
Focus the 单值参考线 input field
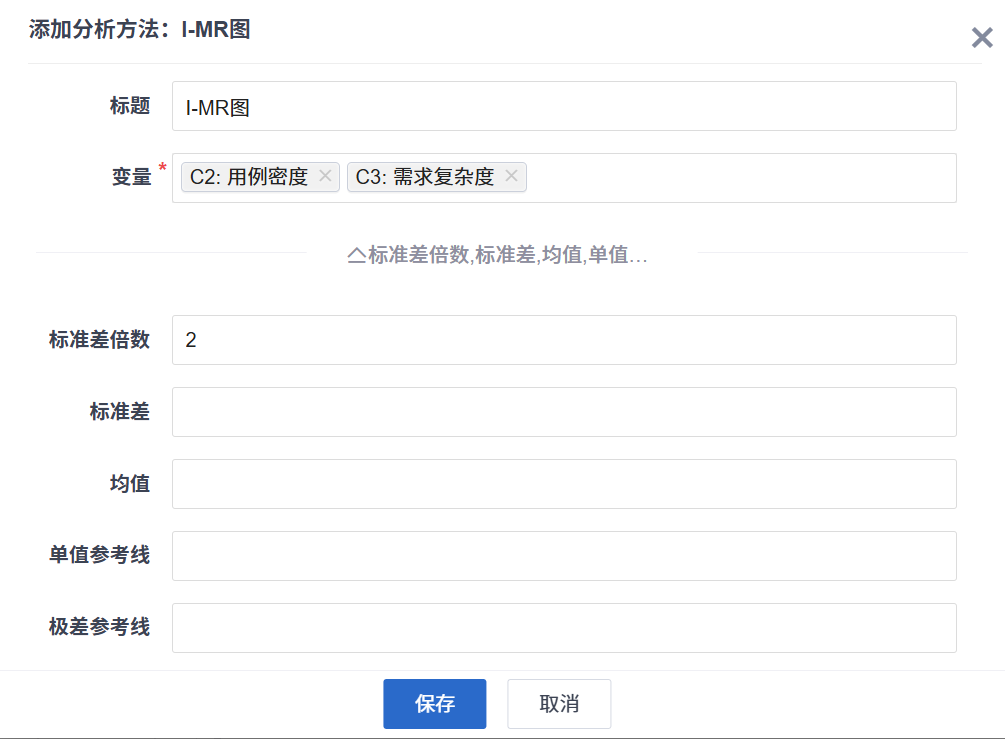tap(564, 556)
